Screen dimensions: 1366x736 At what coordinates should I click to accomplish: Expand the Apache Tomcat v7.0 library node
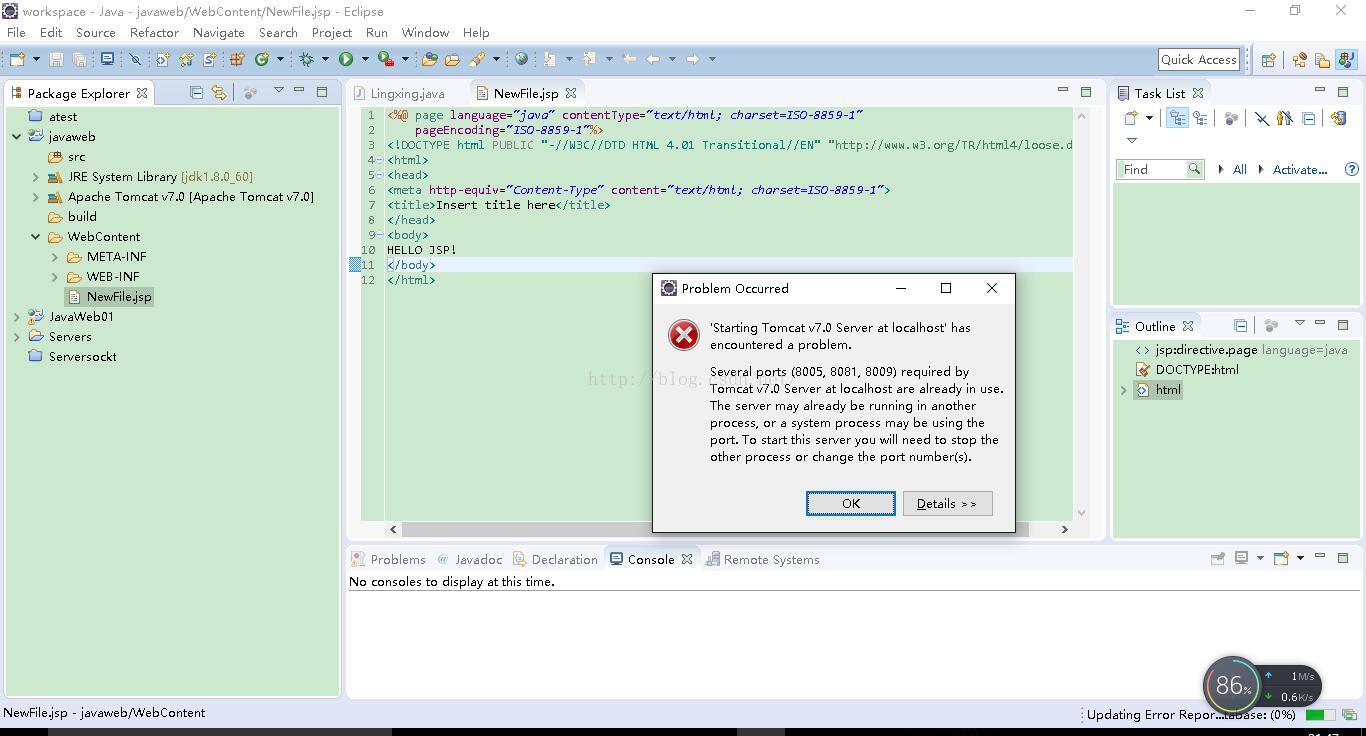point(36,196)
